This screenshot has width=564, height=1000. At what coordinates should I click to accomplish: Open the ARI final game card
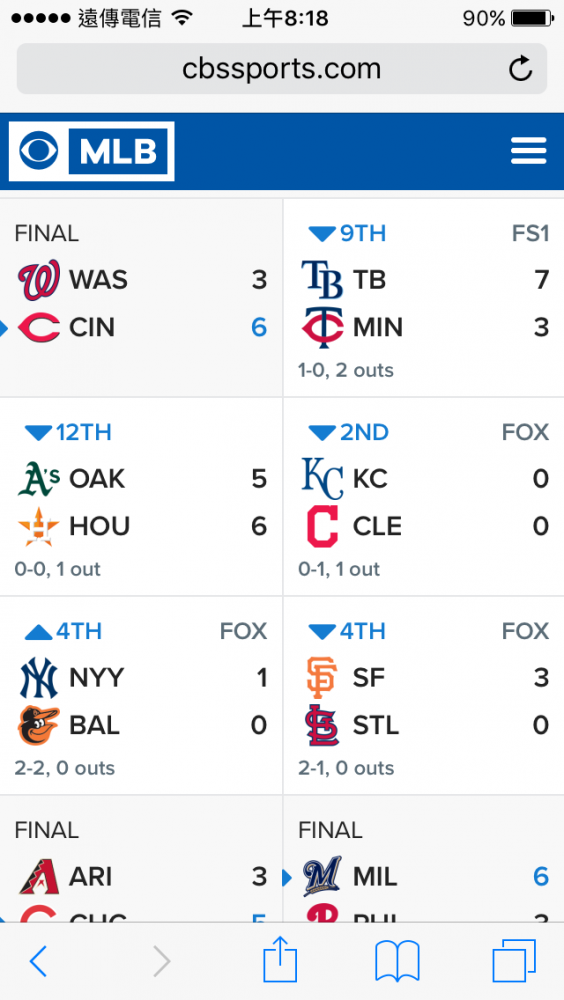[x=141, y=859]
